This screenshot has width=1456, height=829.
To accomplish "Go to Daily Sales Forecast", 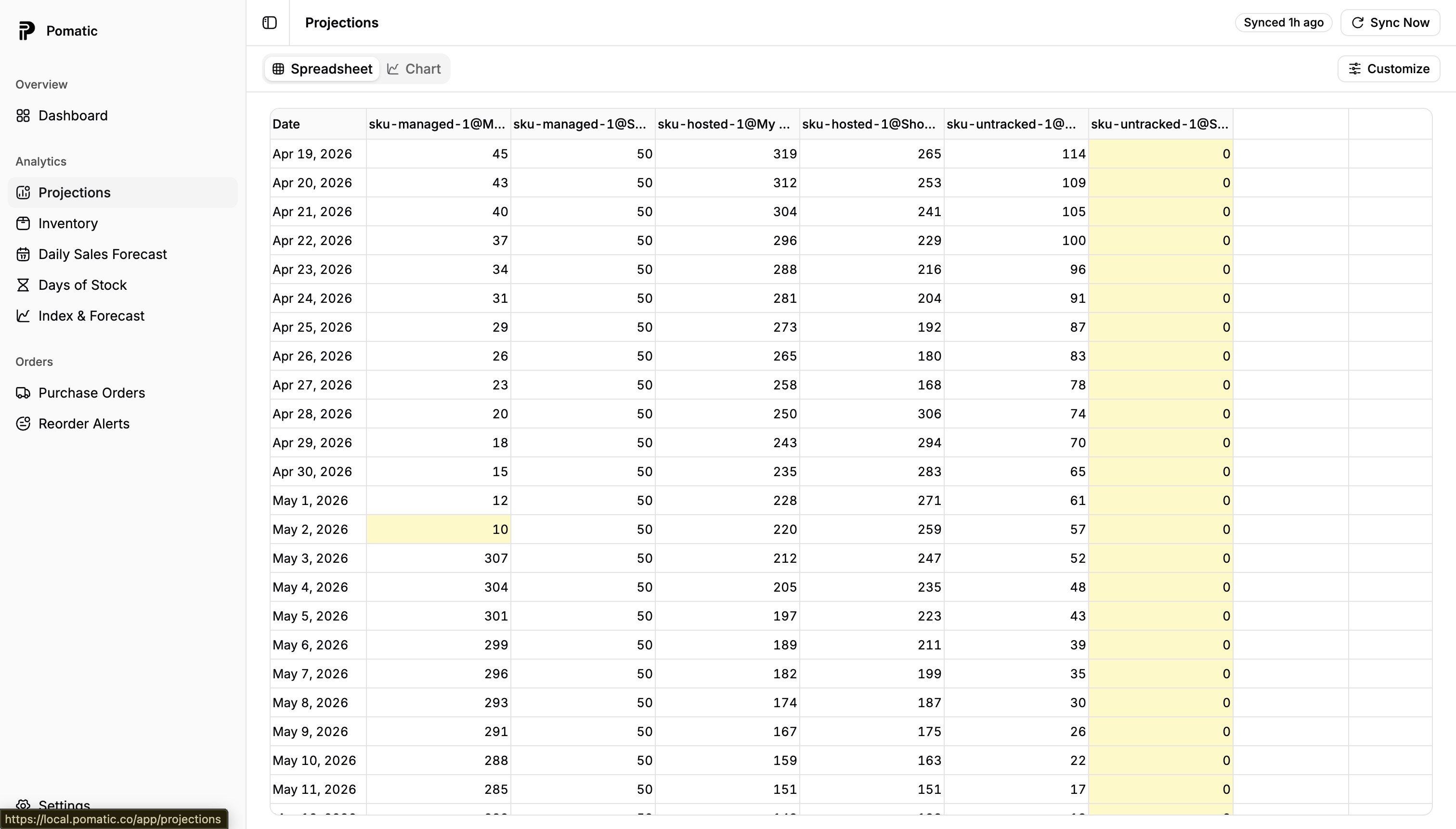I will tap(122, 254).
